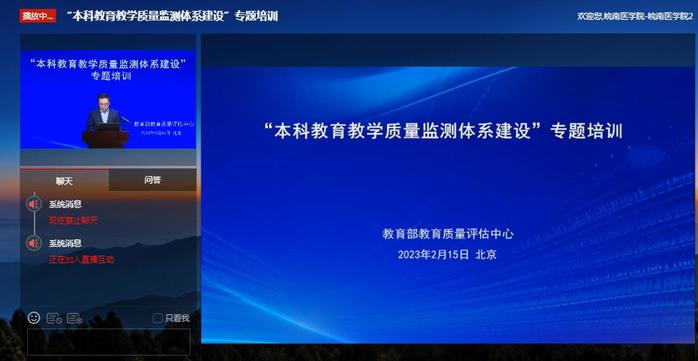
Task: Click the second 系统消息 sender label
Action: point(65,243)
